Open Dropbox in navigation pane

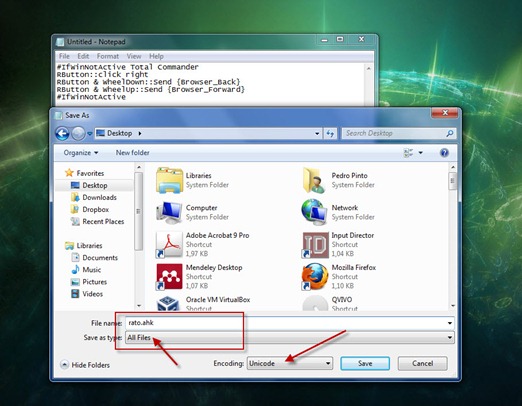(90, 209)
